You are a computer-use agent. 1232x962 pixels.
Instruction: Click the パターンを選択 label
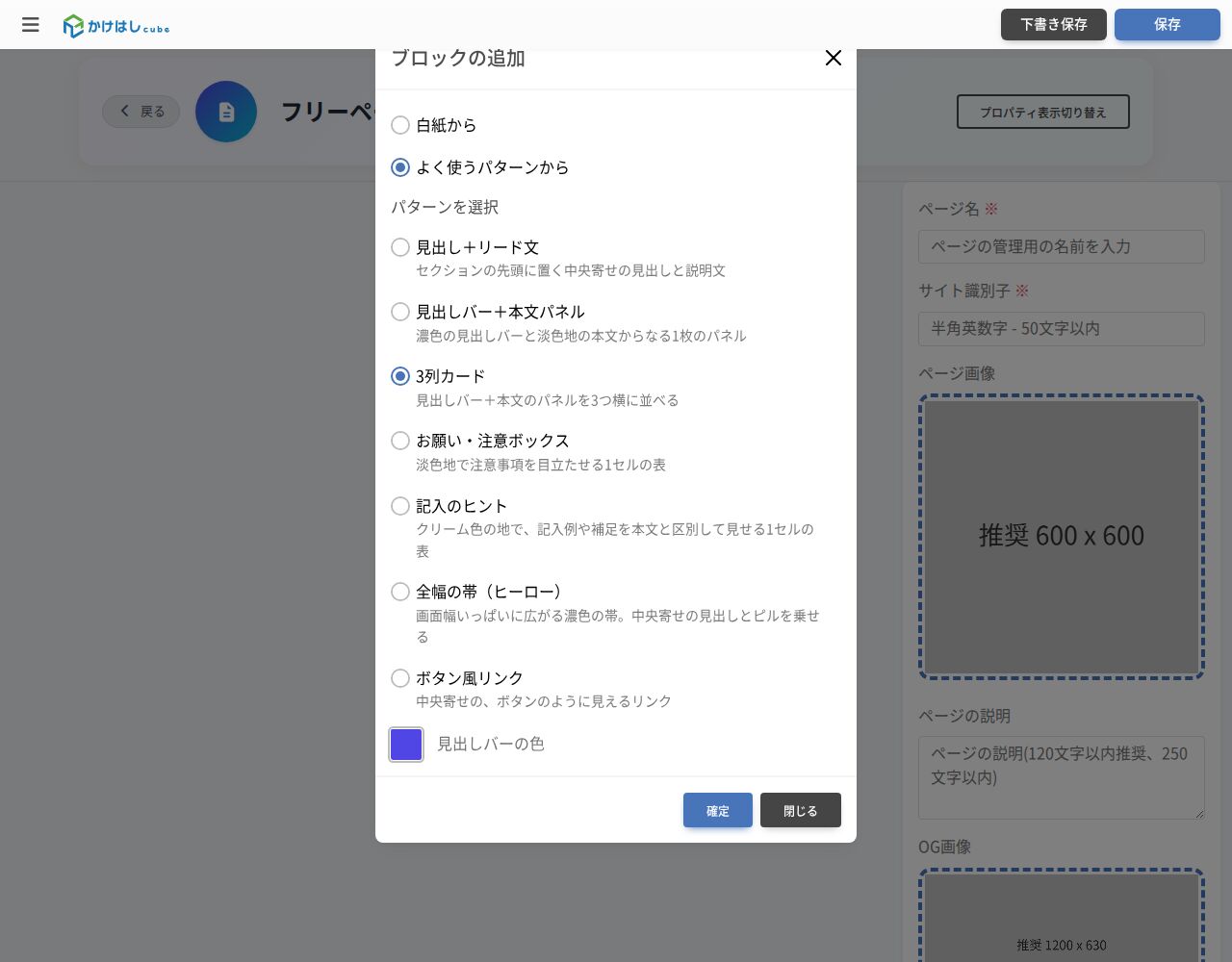[445, 207]
